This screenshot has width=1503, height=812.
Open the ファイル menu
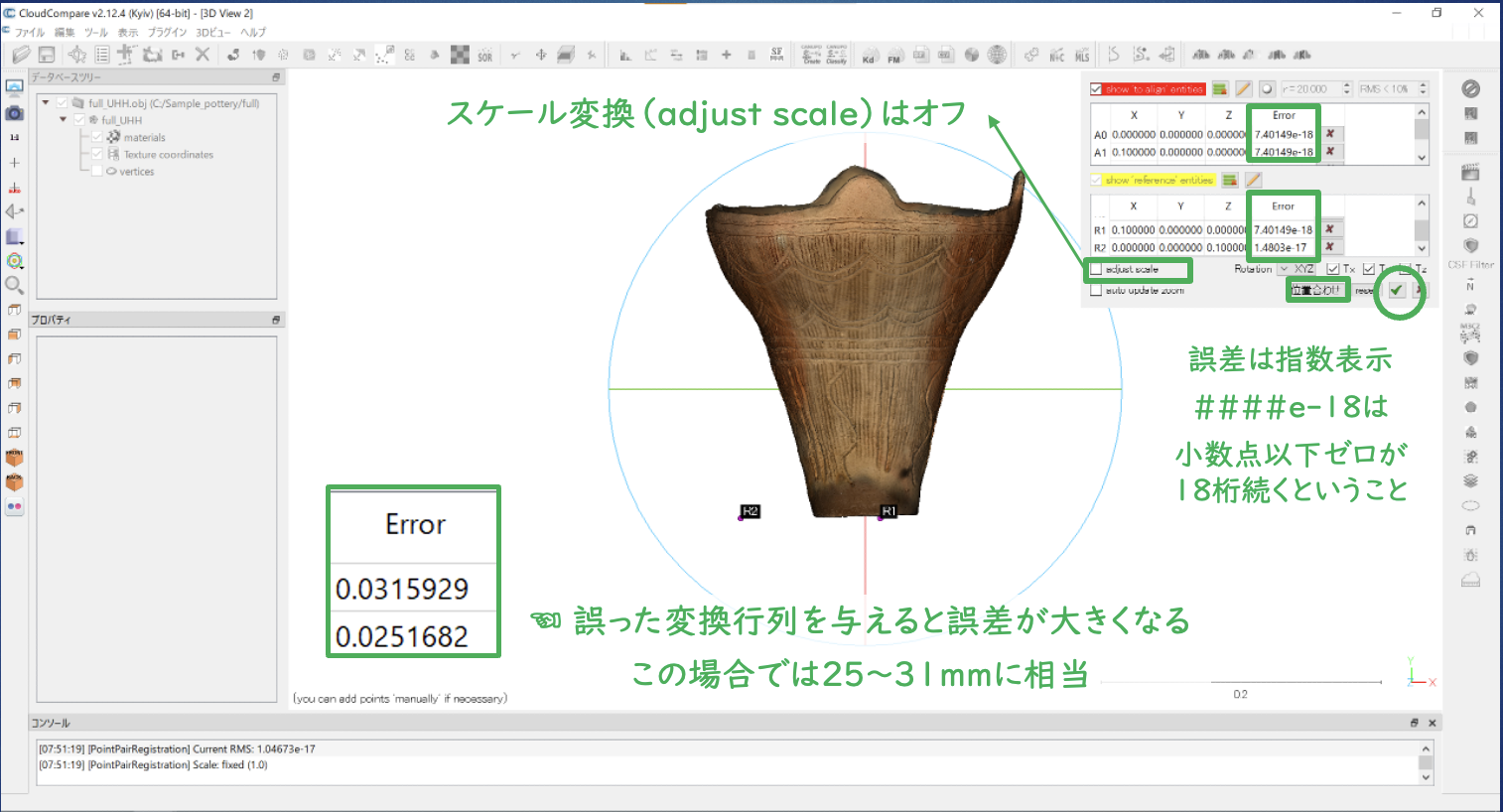30,32
